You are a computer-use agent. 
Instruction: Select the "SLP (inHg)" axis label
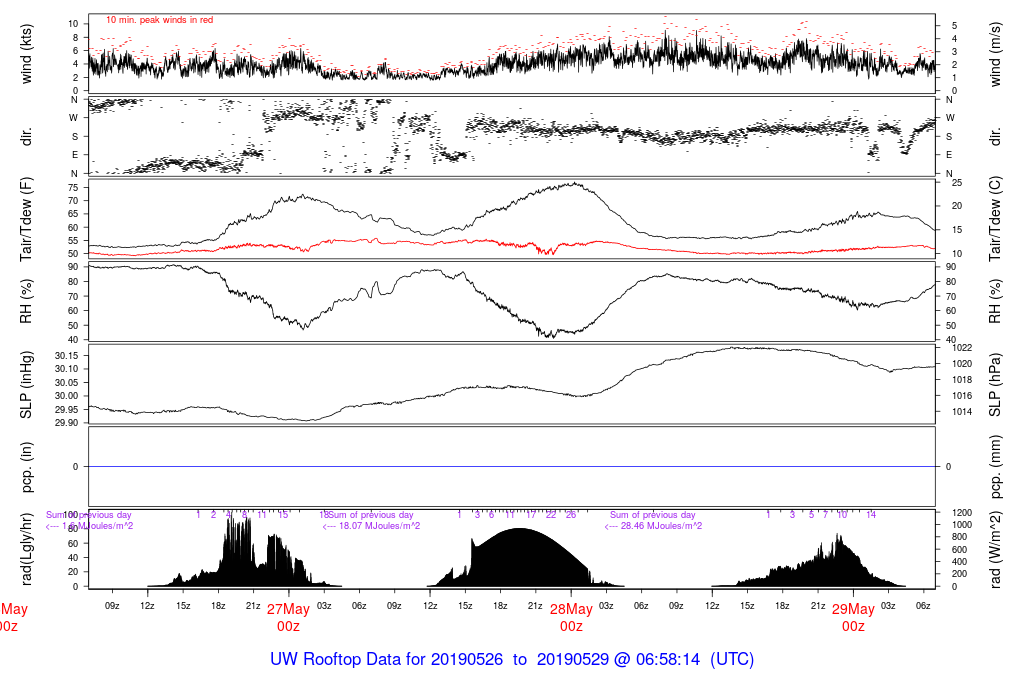click(26, 385)
